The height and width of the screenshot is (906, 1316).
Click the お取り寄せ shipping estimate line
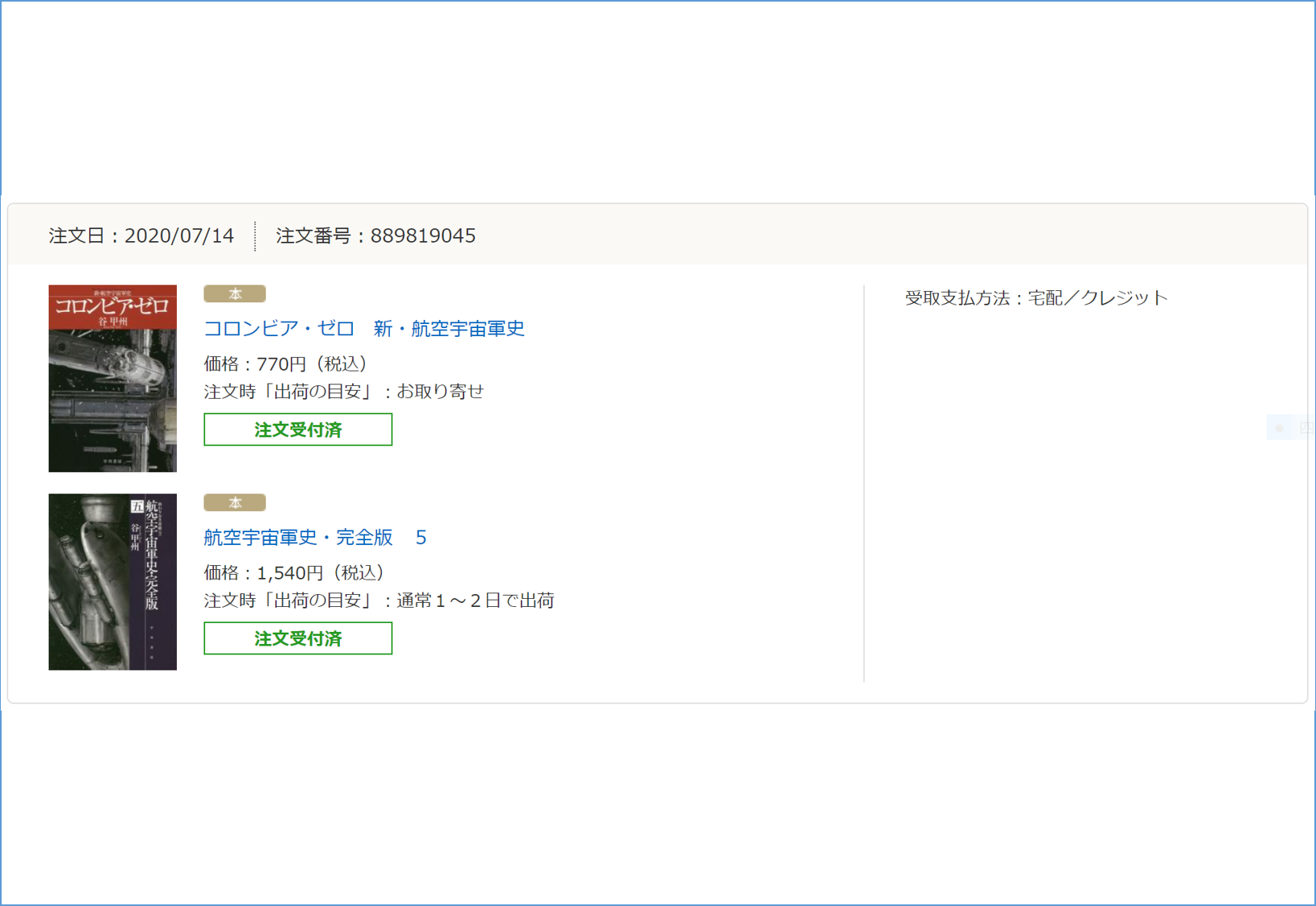click(344, 392)
